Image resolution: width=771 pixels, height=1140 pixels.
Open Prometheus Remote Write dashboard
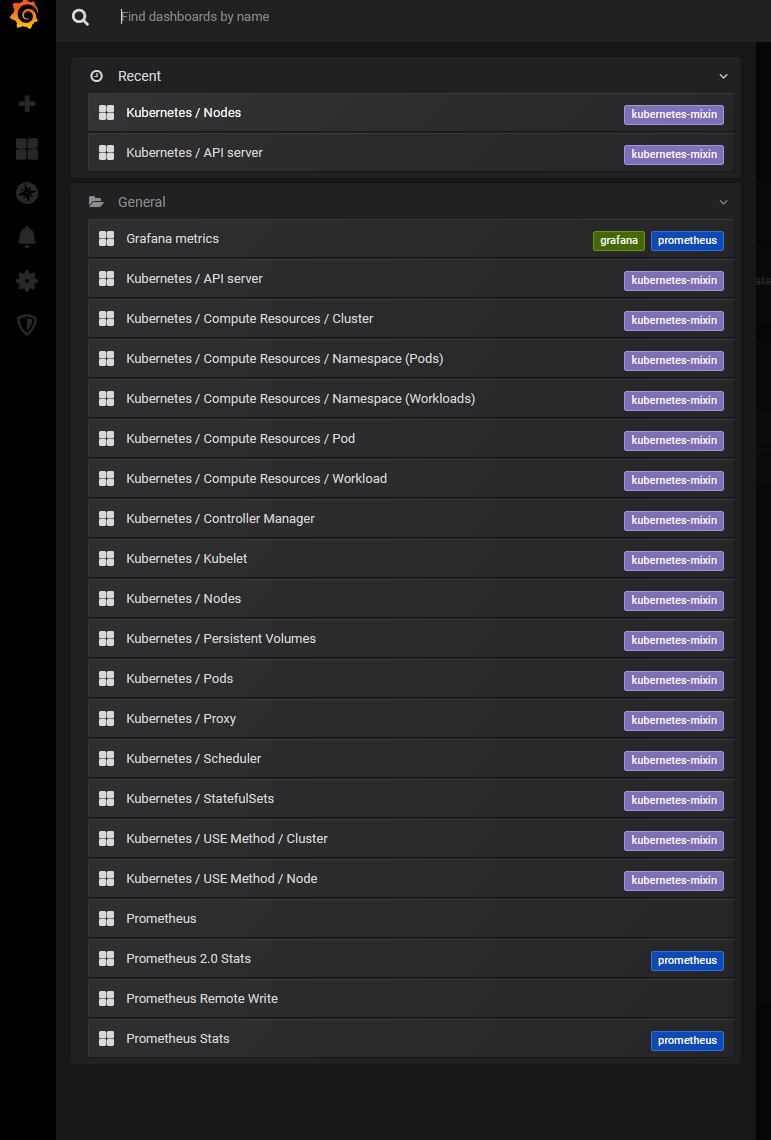[410, 998]
